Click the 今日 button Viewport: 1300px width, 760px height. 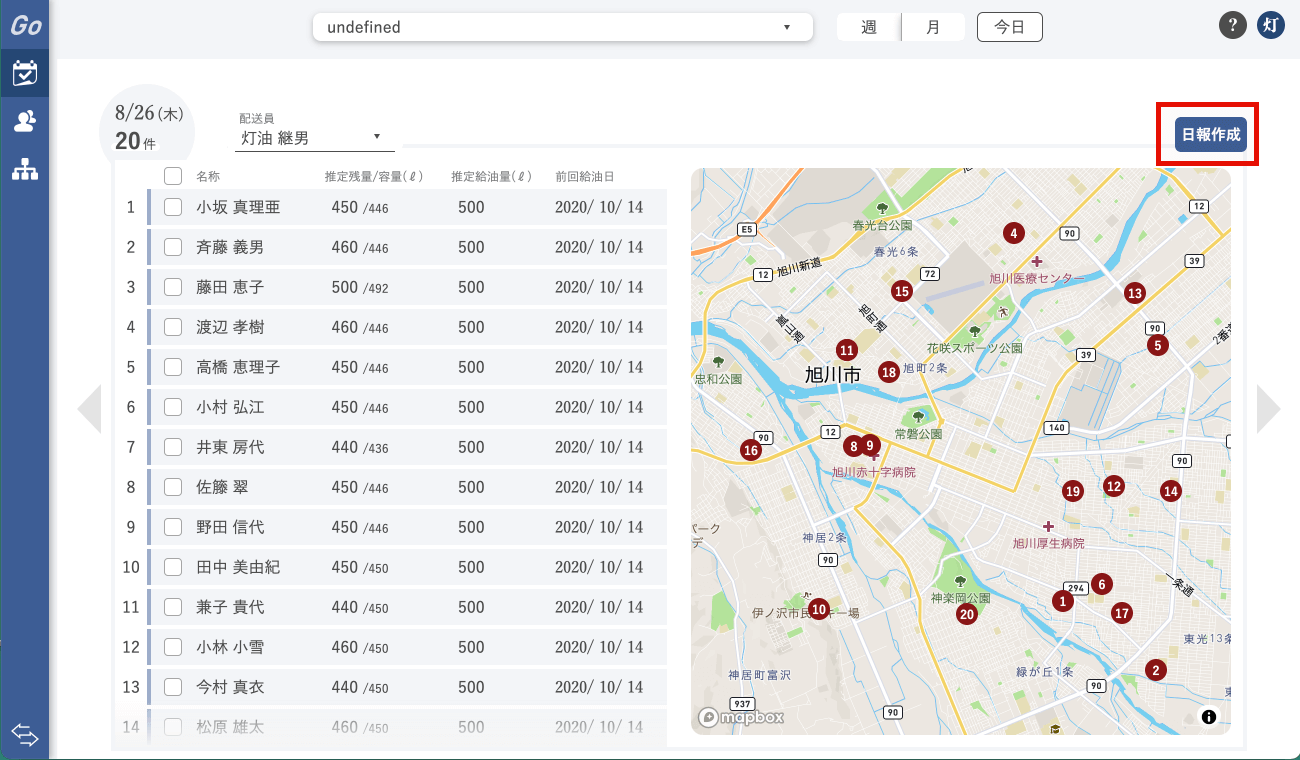pos(1010,27)
